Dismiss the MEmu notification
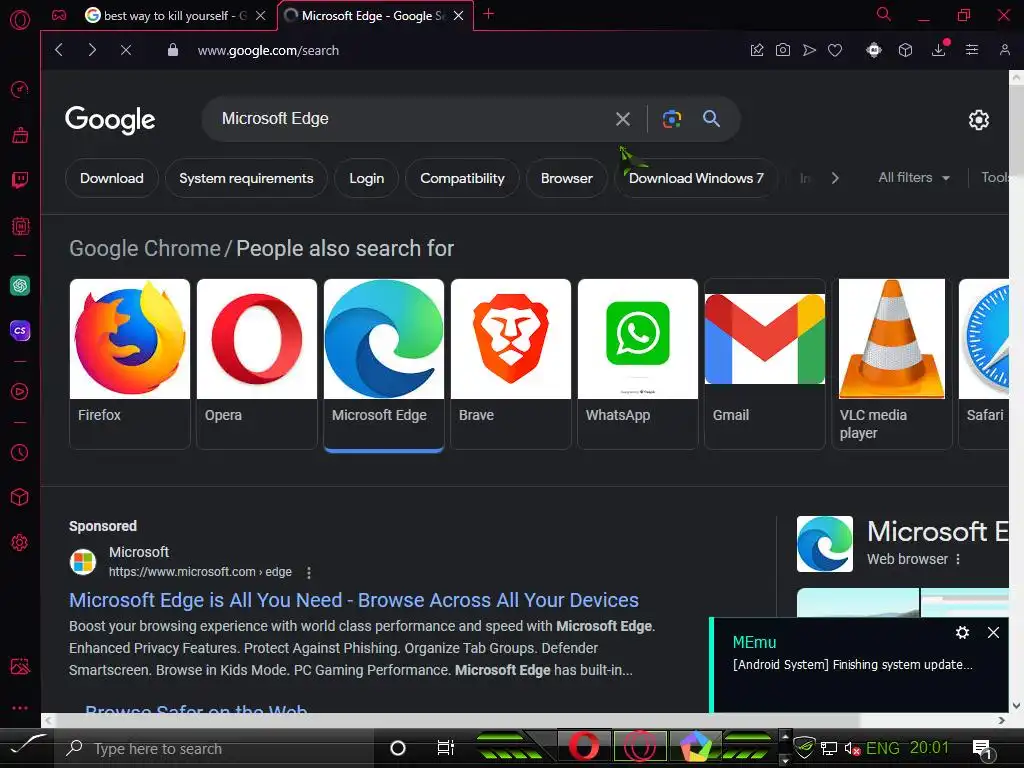 [993, 632]
